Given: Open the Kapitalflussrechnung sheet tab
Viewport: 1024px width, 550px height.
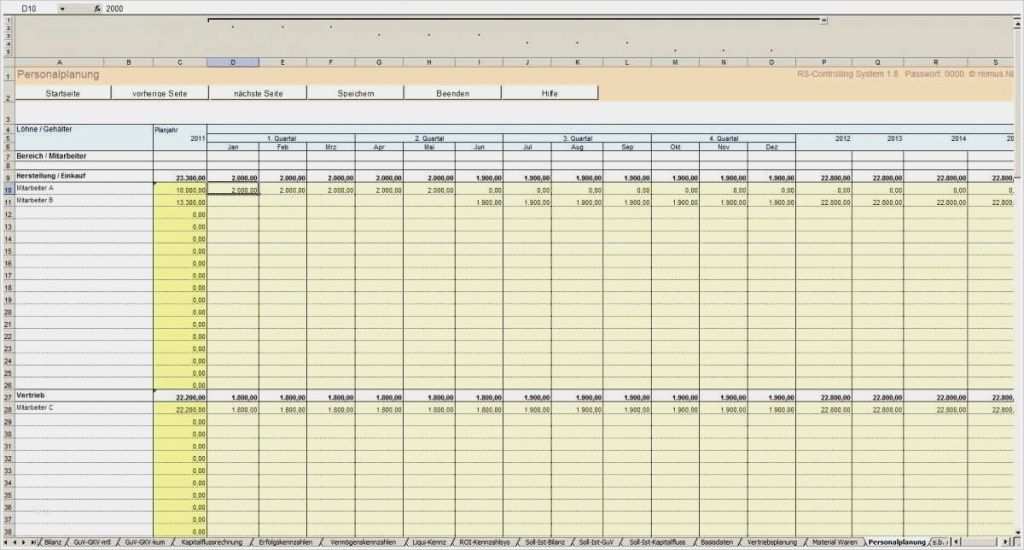Looking at the screenshot, I should coord(212,542).
